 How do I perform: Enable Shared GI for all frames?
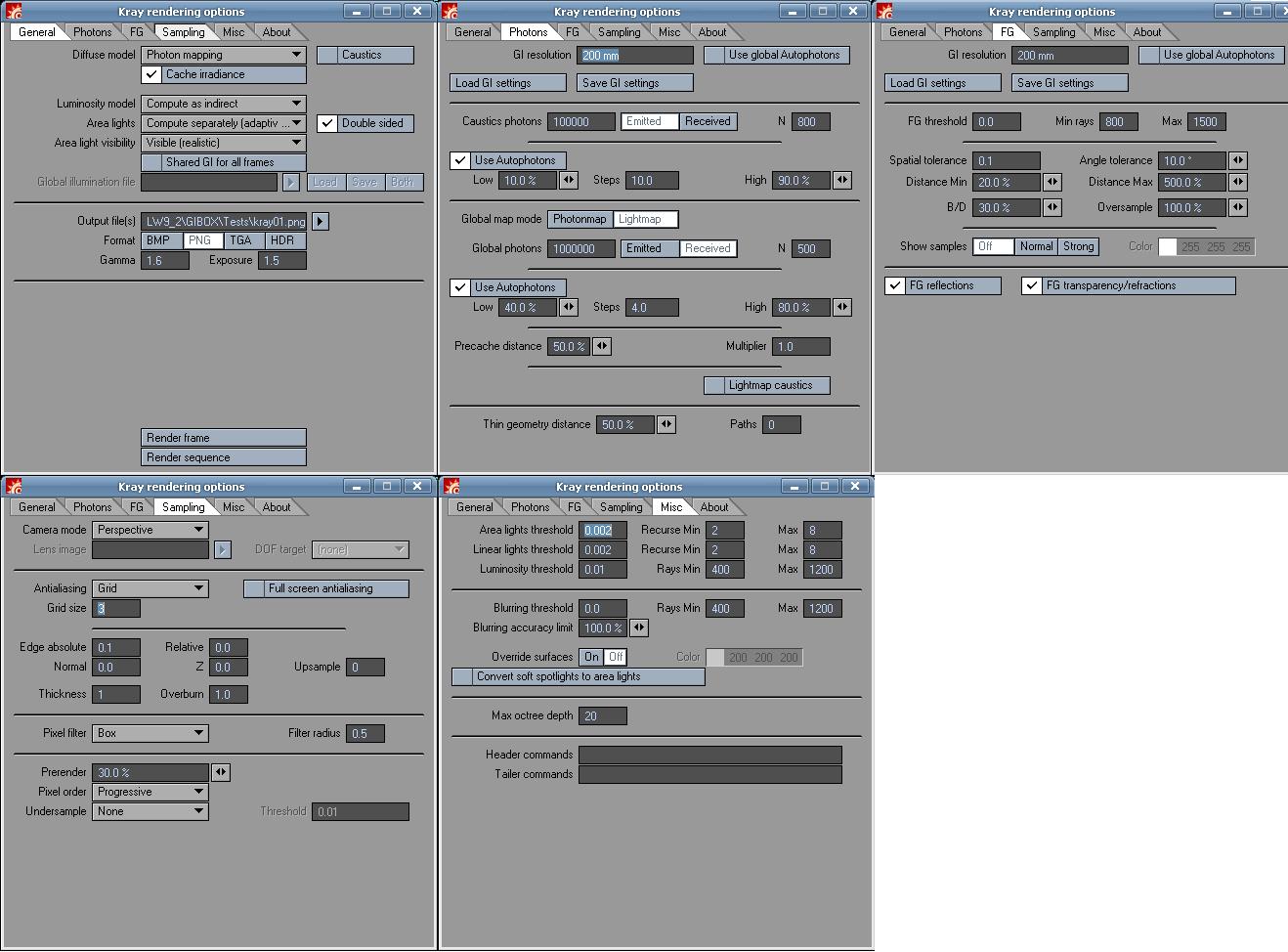point(151,162)
